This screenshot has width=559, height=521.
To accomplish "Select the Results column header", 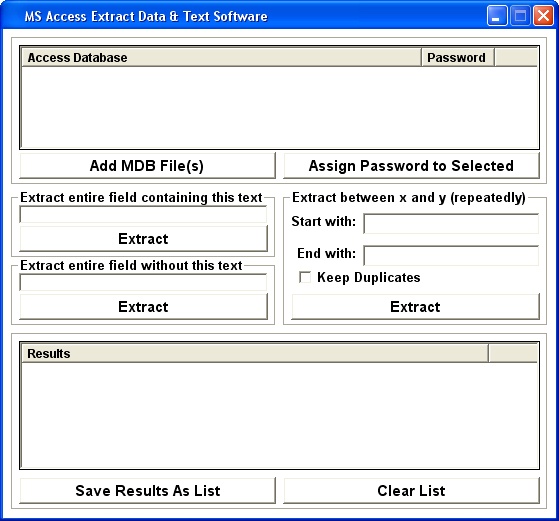I will click(x=255, y=353).
